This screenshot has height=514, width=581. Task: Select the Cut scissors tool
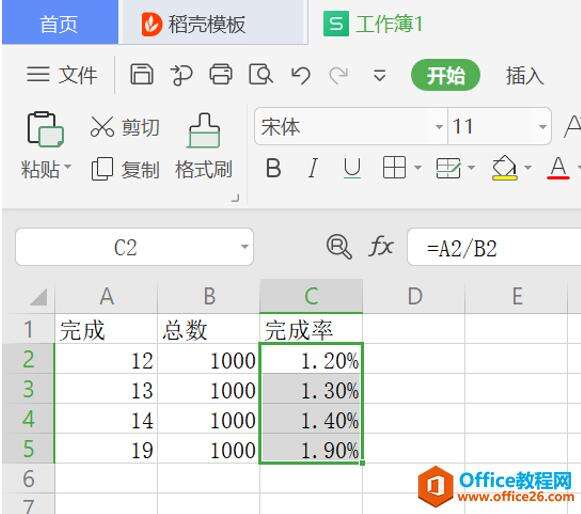coord(102,127)
